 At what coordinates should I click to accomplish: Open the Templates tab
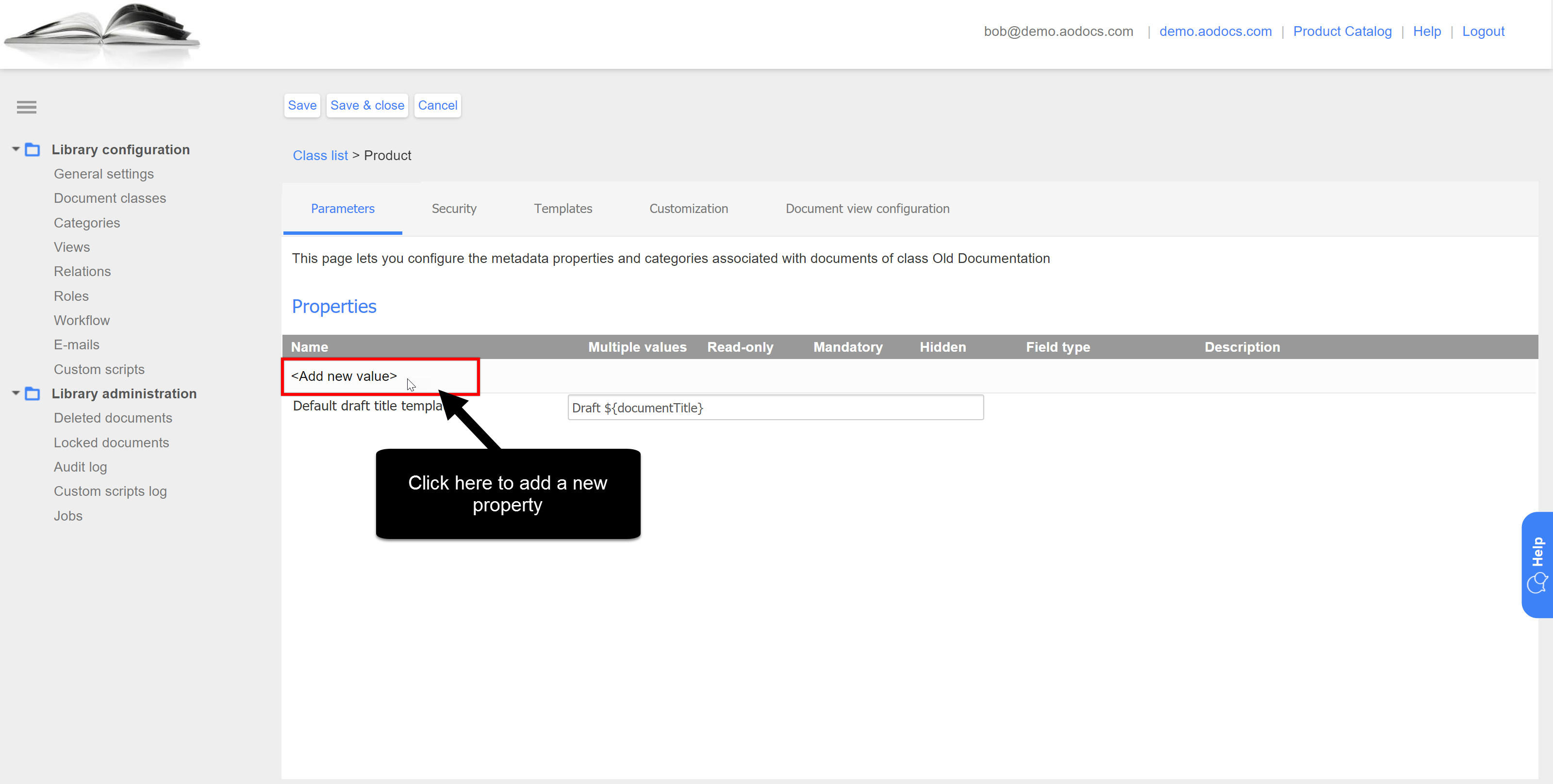pyautogui.click(x=563, y=209)
